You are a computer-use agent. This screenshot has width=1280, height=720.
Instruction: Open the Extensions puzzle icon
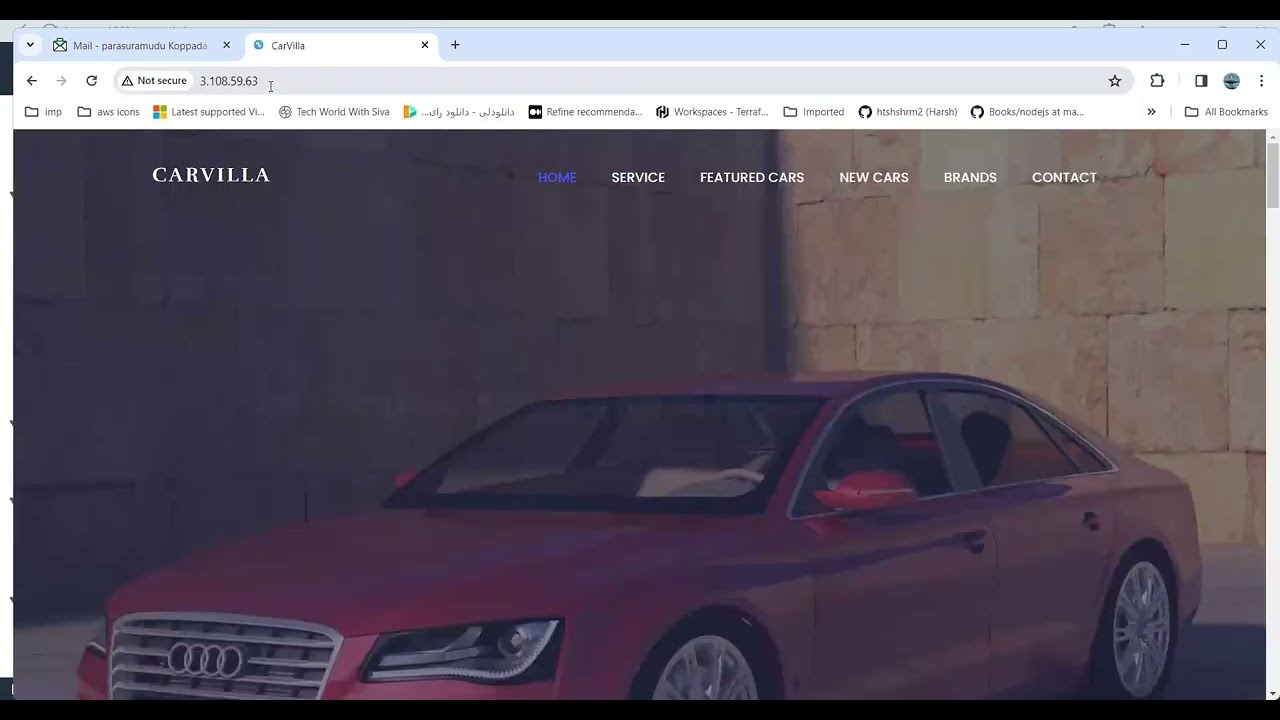1157,81
